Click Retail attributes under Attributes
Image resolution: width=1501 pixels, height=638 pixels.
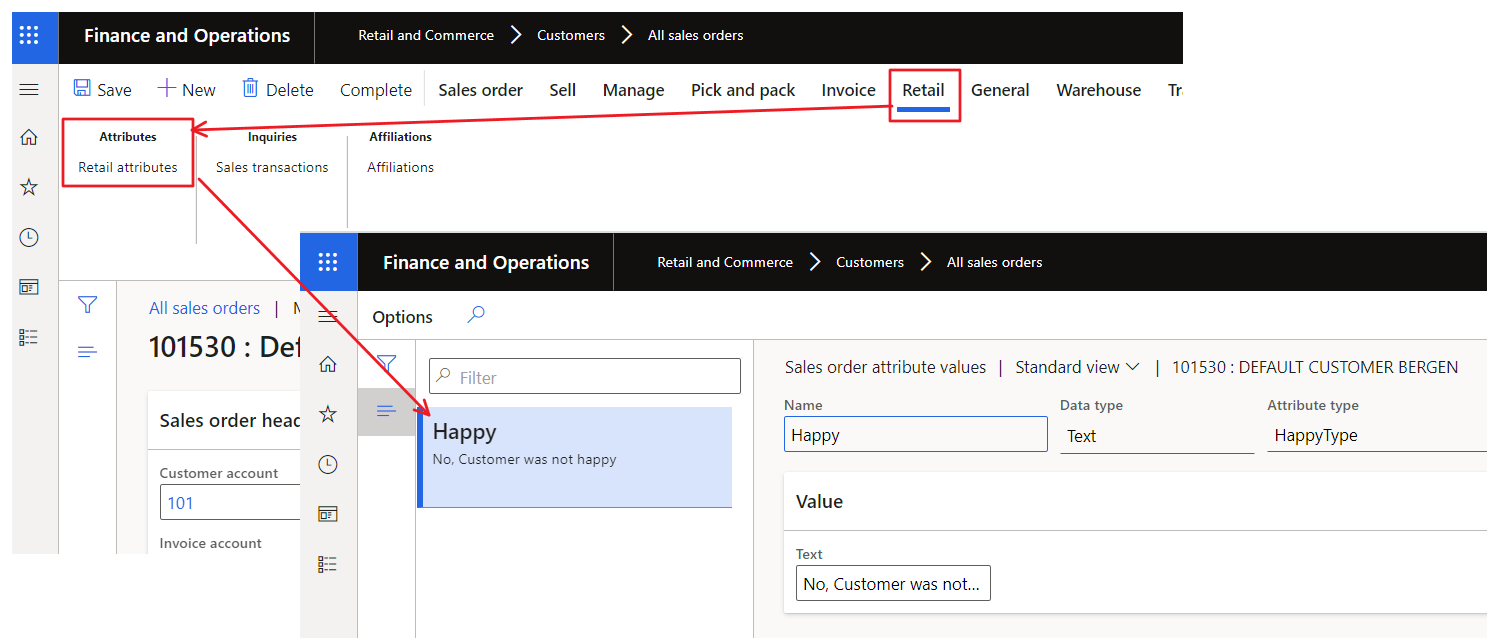click(x=128, y=167)
